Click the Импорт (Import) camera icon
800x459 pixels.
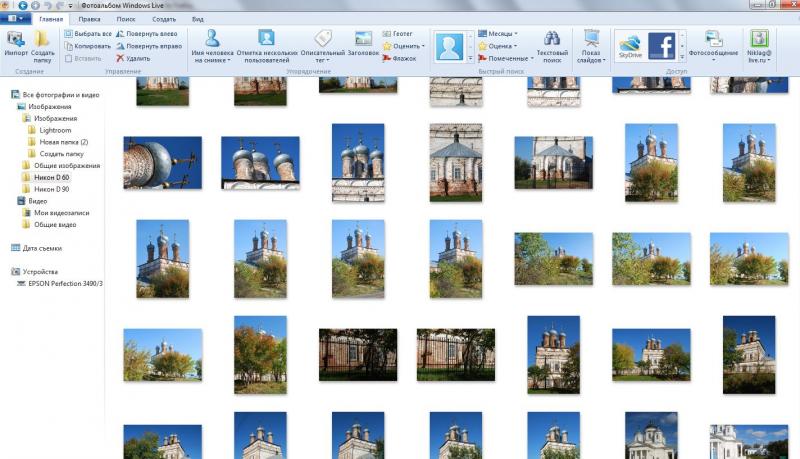click(x=16, y=40)
